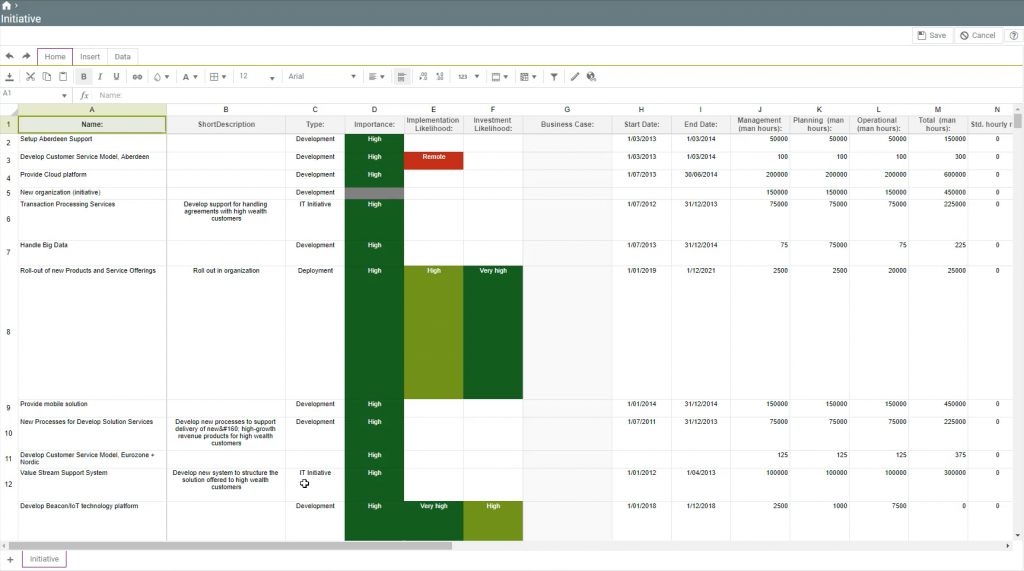Click the horizontal scrollbar right arrow
The width and height of the screenshot is (1024, 571).
point(1008,546)
